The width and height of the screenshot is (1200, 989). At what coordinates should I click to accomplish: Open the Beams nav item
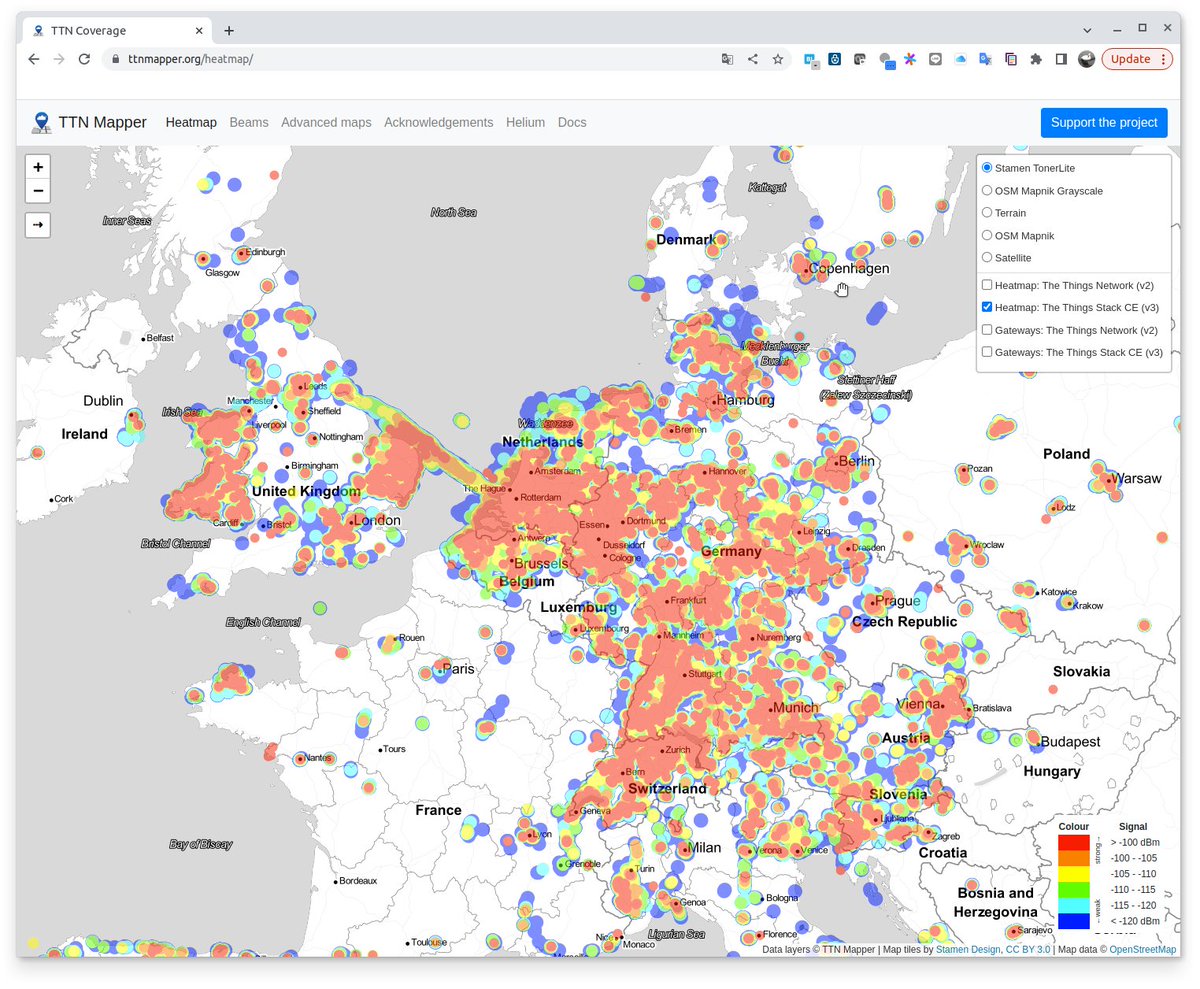click(x=249, y=122)
